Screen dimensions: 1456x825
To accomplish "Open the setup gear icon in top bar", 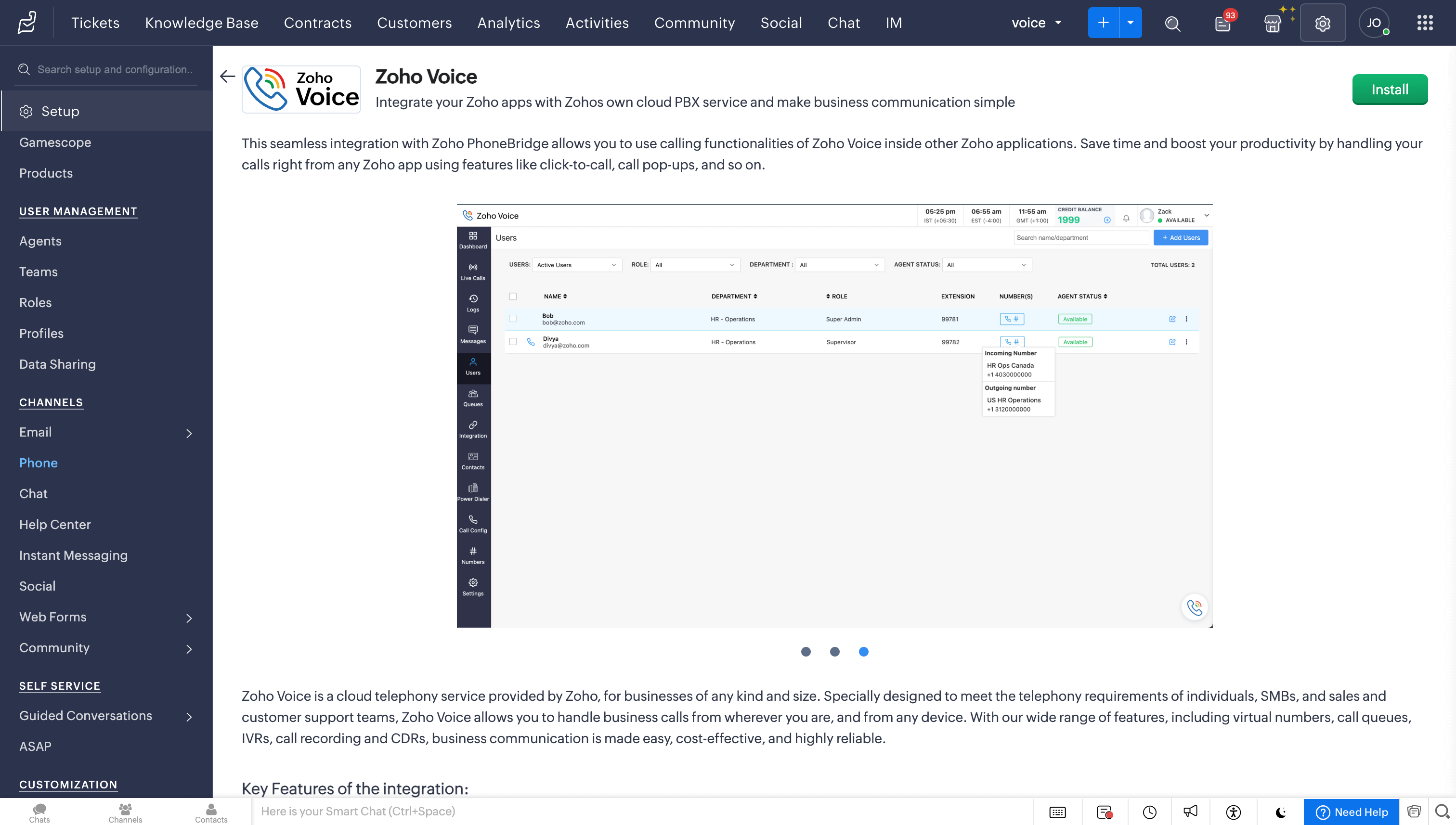I will pos(1322,23).
